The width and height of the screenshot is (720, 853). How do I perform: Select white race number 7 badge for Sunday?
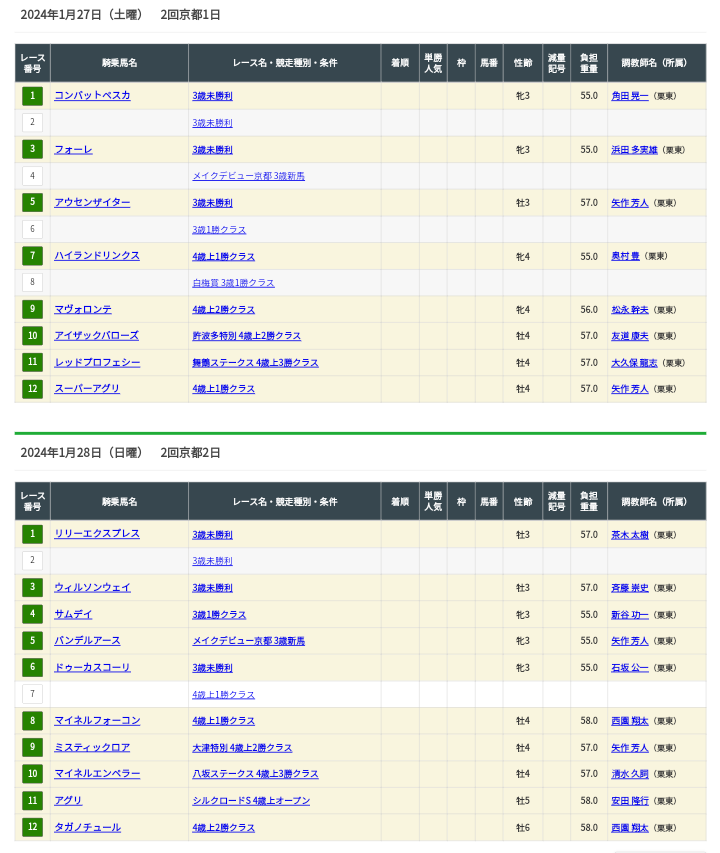click(x=33, y=694)
